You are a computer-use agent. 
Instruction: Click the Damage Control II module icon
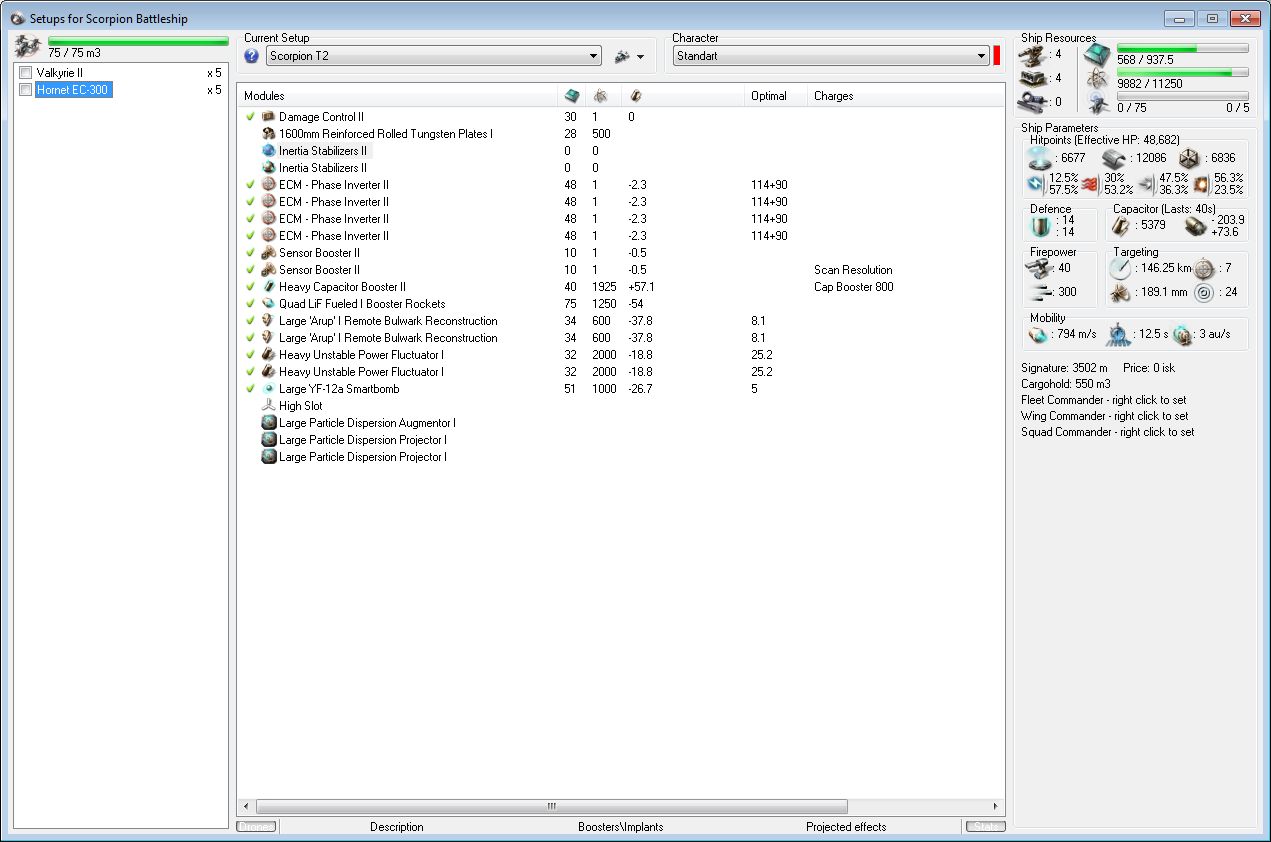(268, 117)
